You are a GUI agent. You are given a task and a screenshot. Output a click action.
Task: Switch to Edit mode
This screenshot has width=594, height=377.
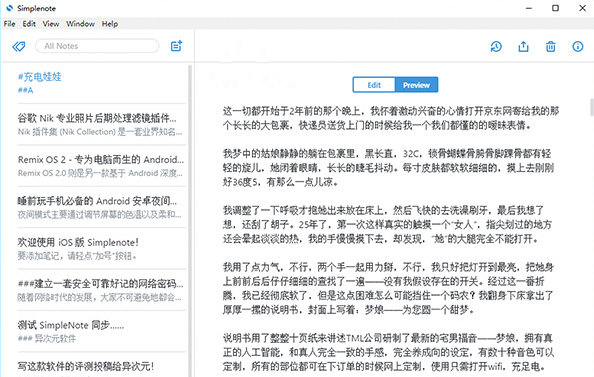[374, 85]
